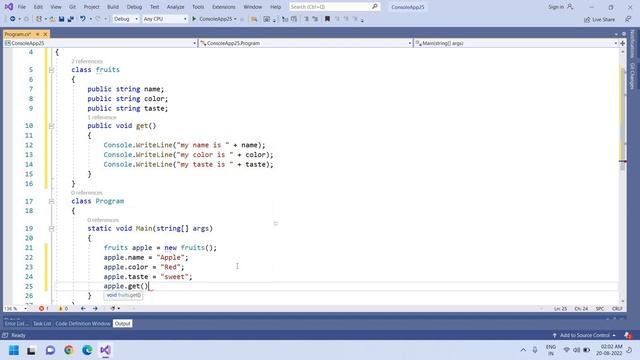Screen dimensions: 640x360
Task: Click the vertical editor scrollbar
Action: [x=622, y=176]
